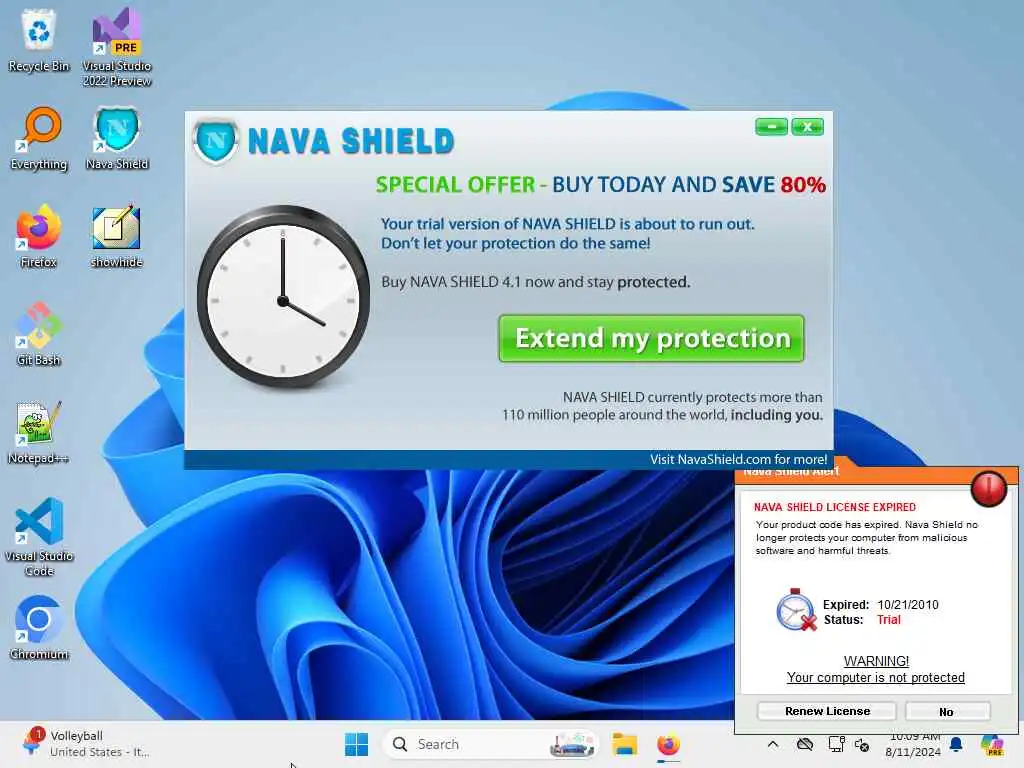
Task: Click the taskbar Search box
Action: pyautogui.click(x=490, y=744)
